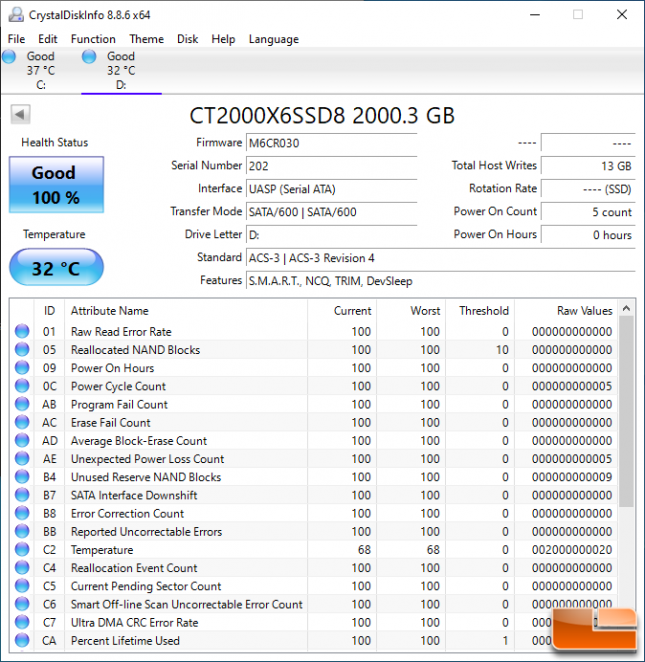
Task: Open the Theme menu
Action: [x=146, y=39]
